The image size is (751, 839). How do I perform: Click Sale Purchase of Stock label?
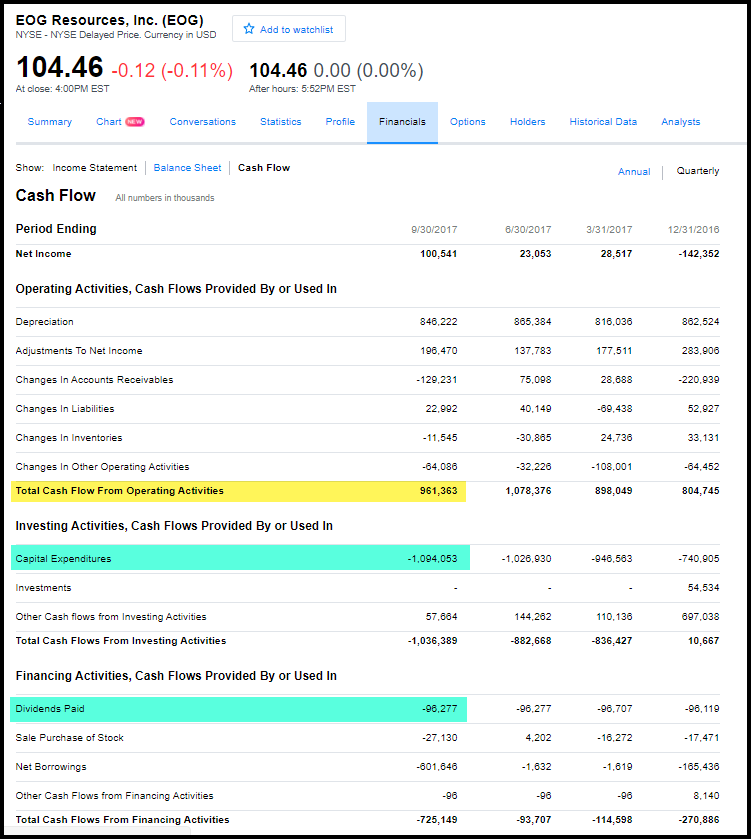click(70, 737)
